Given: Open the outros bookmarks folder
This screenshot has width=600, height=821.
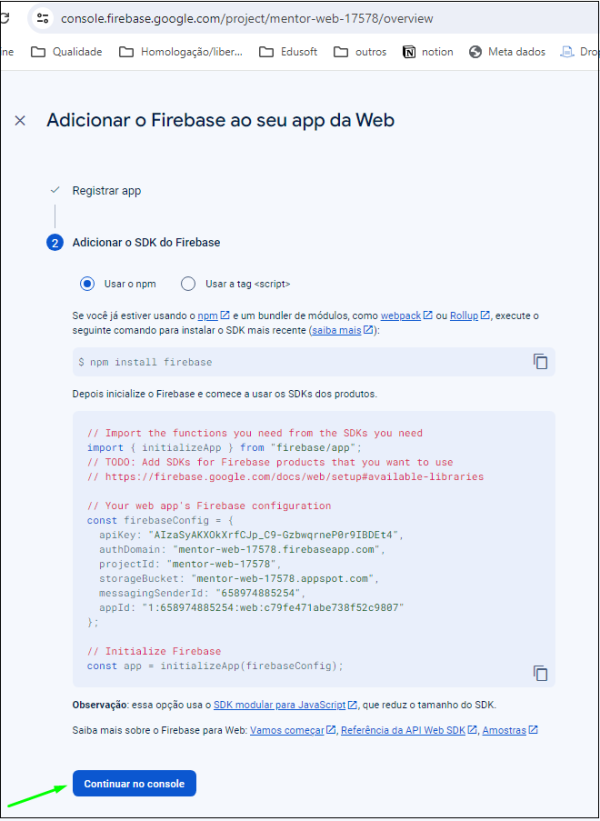Looking at the screenshot, I should 360,52.
